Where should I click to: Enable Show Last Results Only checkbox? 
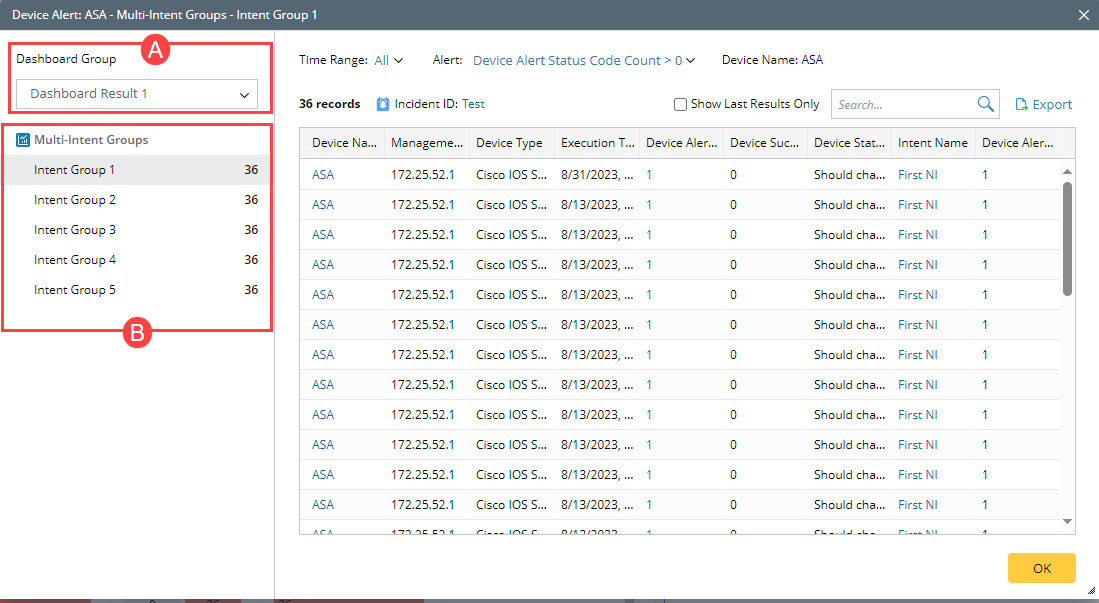[x=680, y=104]
